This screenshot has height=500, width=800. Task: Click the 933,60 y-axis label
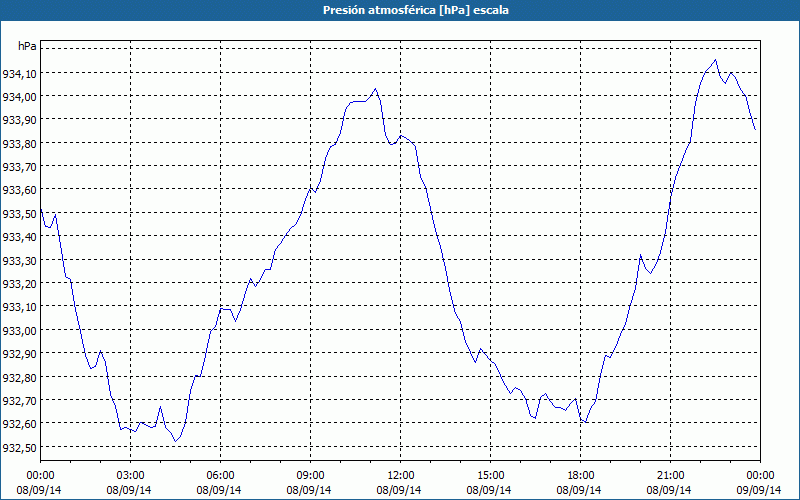point(19,191)
